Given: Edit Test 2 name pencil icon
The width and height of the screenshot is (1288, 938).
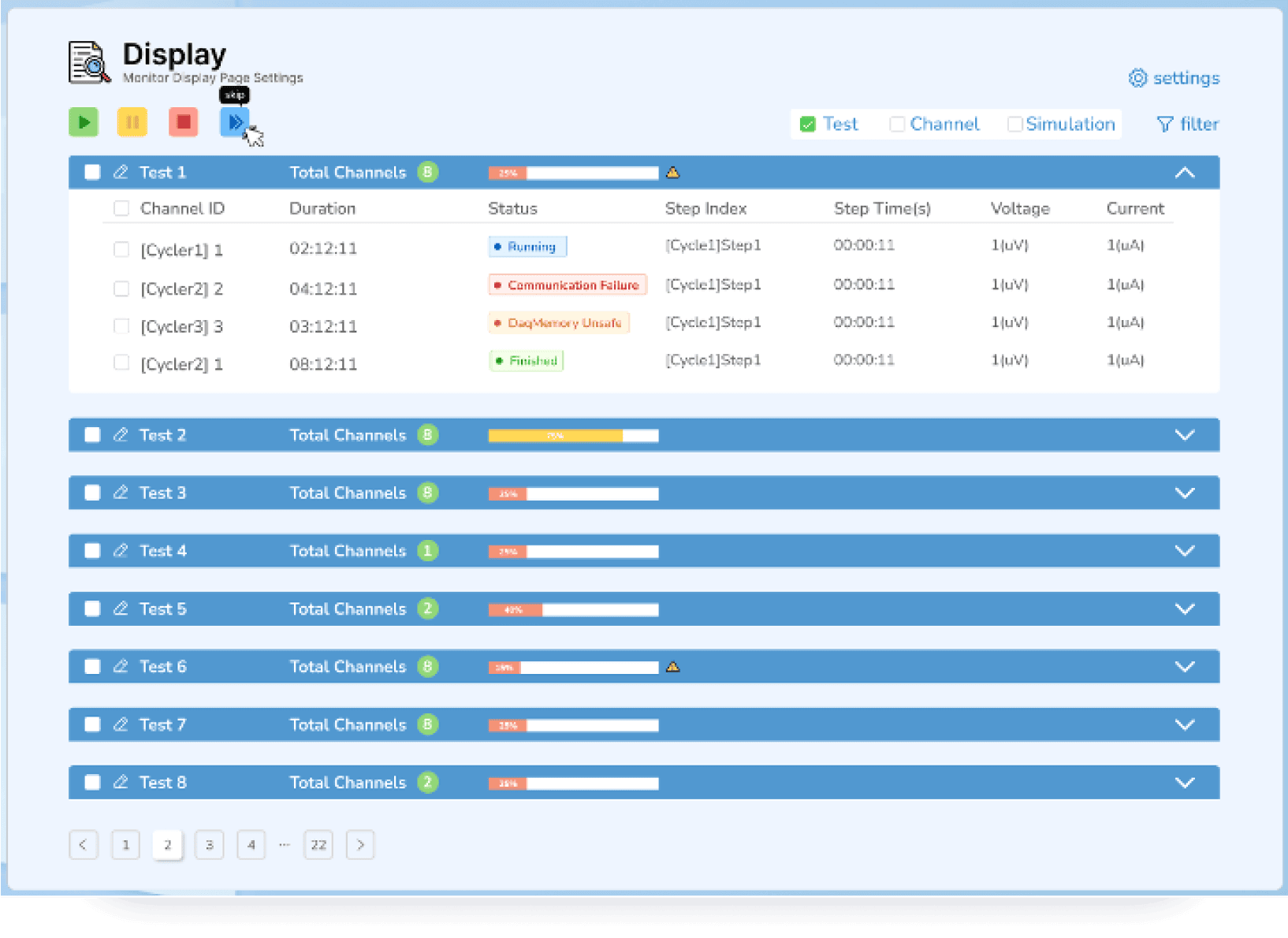Looking at the screenshot, I should [x=121, y=434].
